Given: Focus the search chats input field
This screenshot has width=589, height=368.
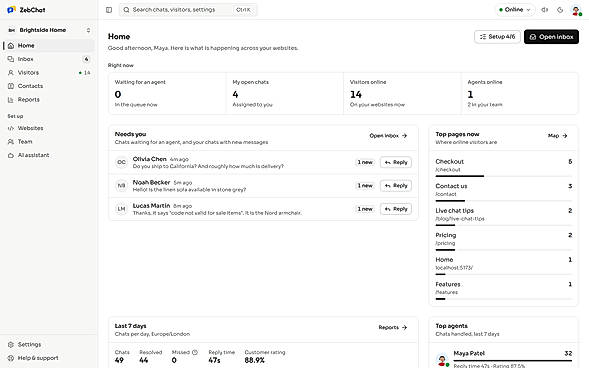Looking at the screenshot, I should 188,10.
